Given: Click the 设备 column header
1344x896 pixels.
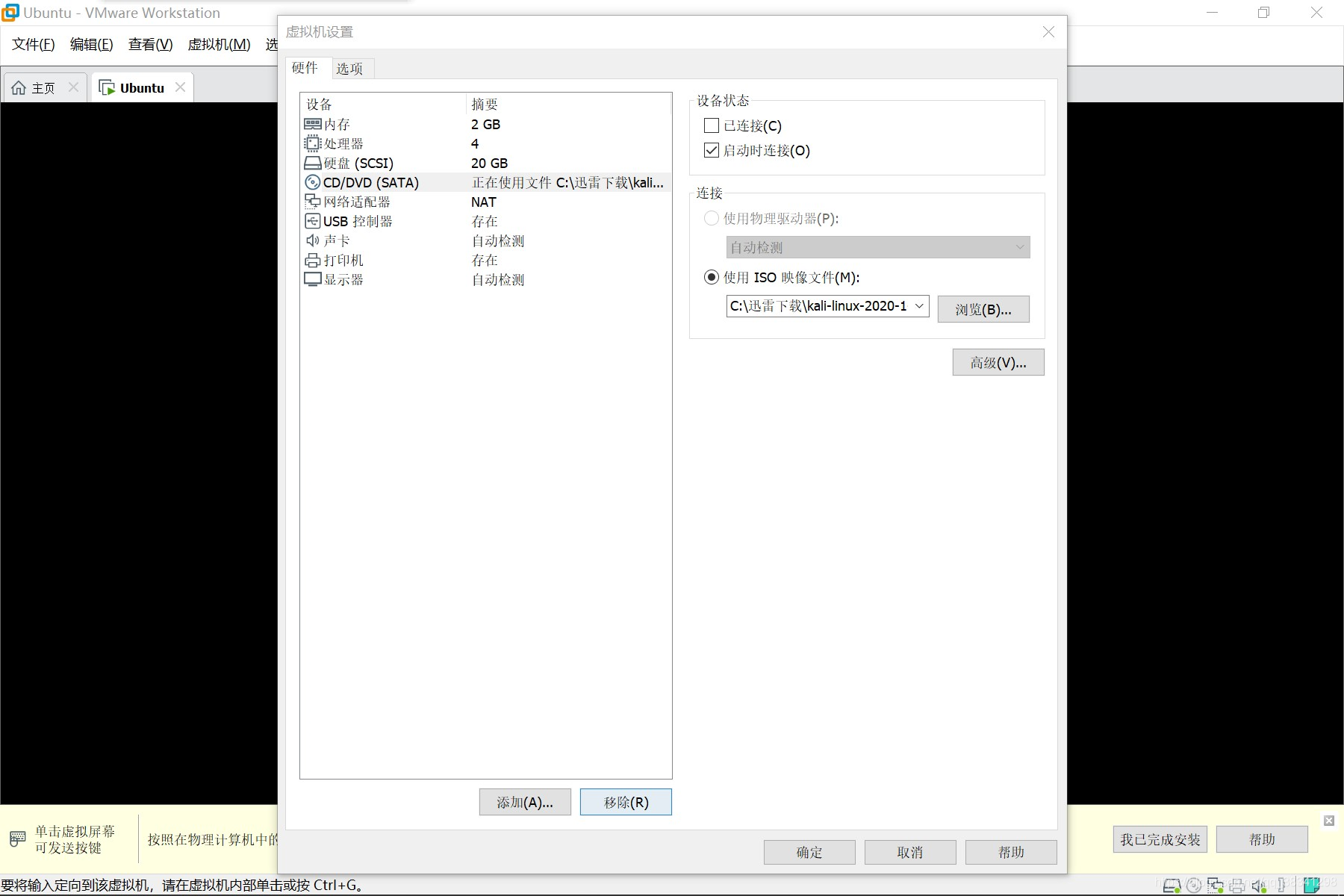Looking at the screenshot, I should [383, 104].
